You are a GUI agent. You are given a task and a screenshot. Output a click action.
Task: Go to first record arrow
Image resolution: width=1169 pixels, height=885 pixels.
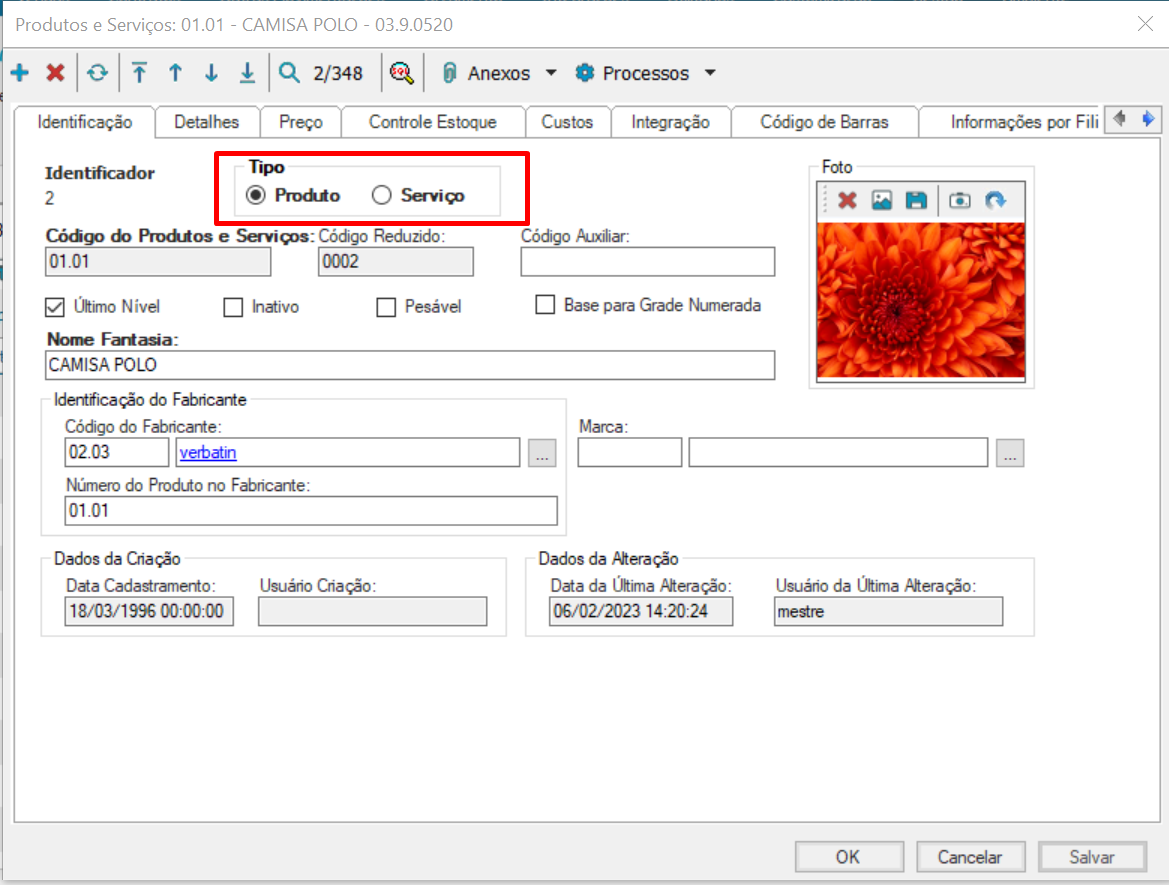pos(139,73)
